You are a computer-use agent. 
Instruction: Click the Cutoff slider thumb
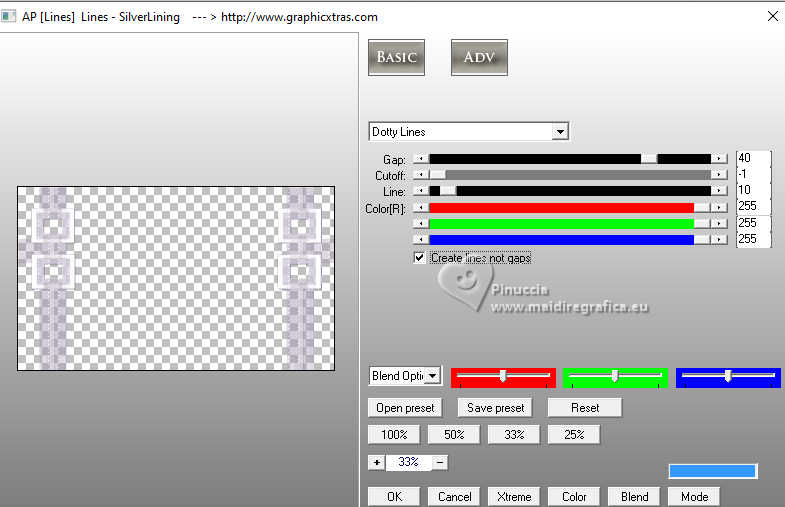coord(438,175)
